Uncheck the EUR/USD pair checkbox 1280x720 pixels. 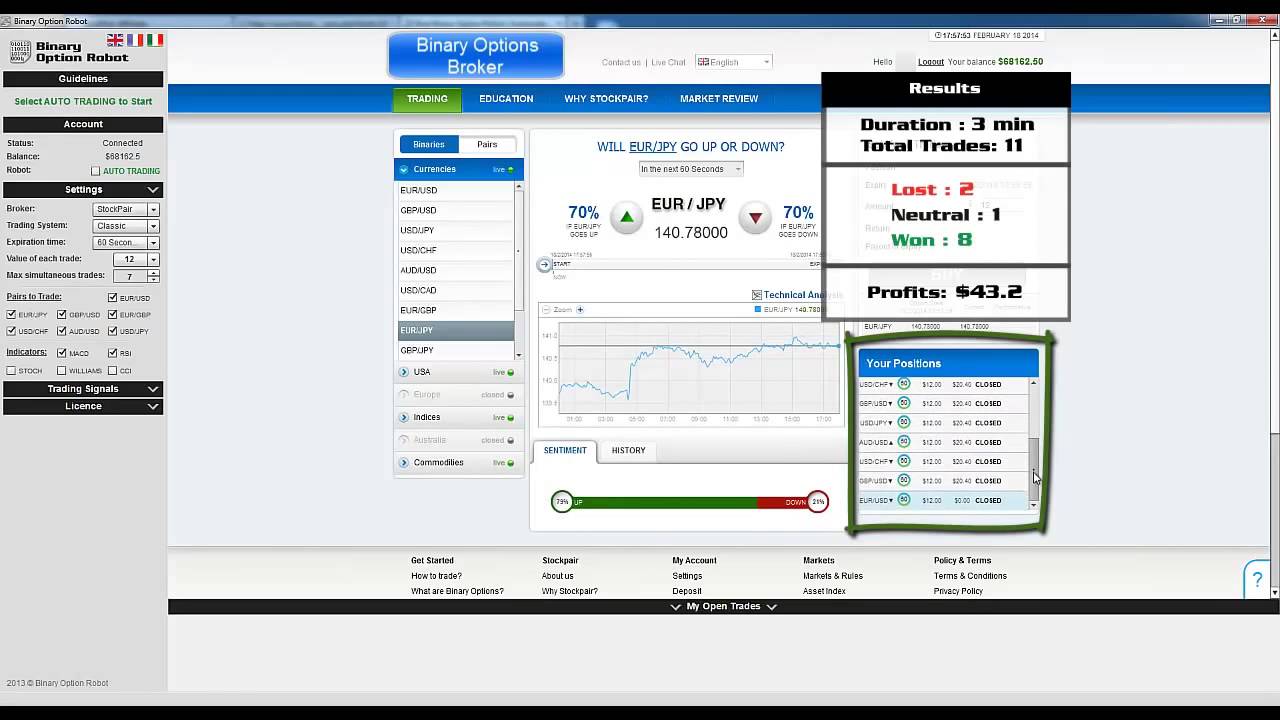[x=112, y=298]
